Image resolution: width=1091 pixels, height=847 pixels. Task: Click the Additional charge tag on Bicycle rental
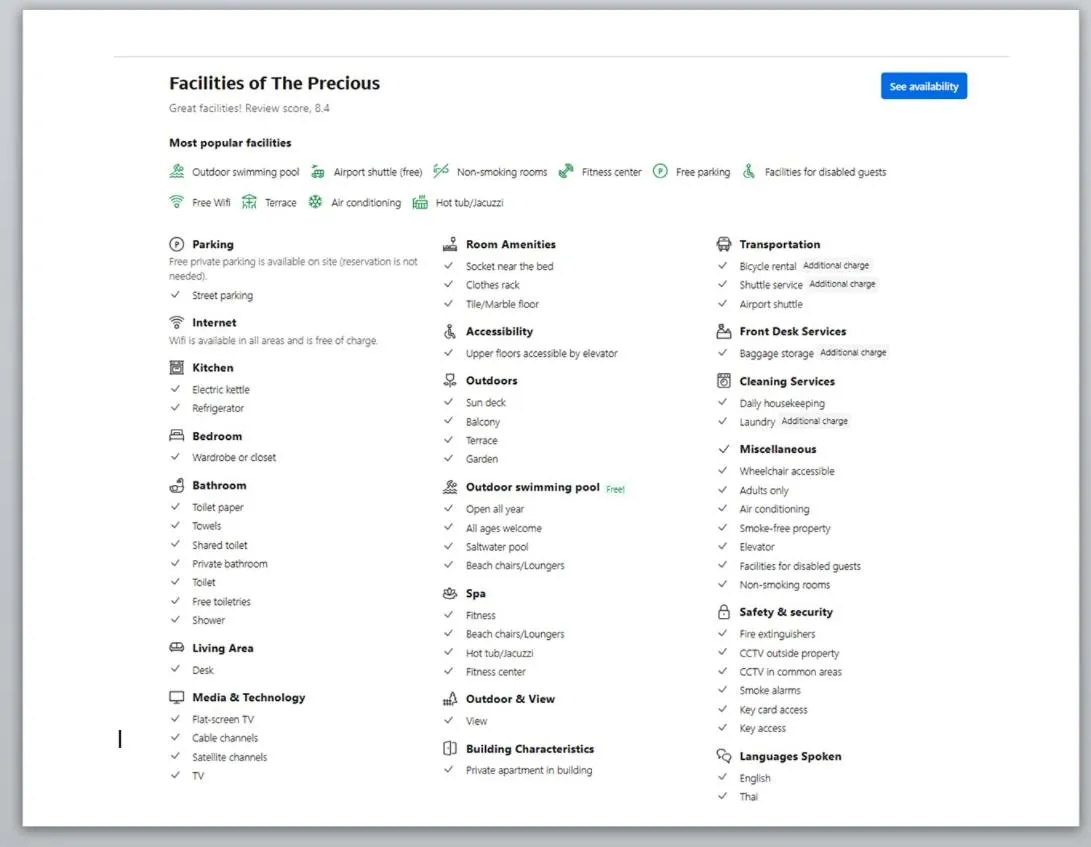(837, 265)
